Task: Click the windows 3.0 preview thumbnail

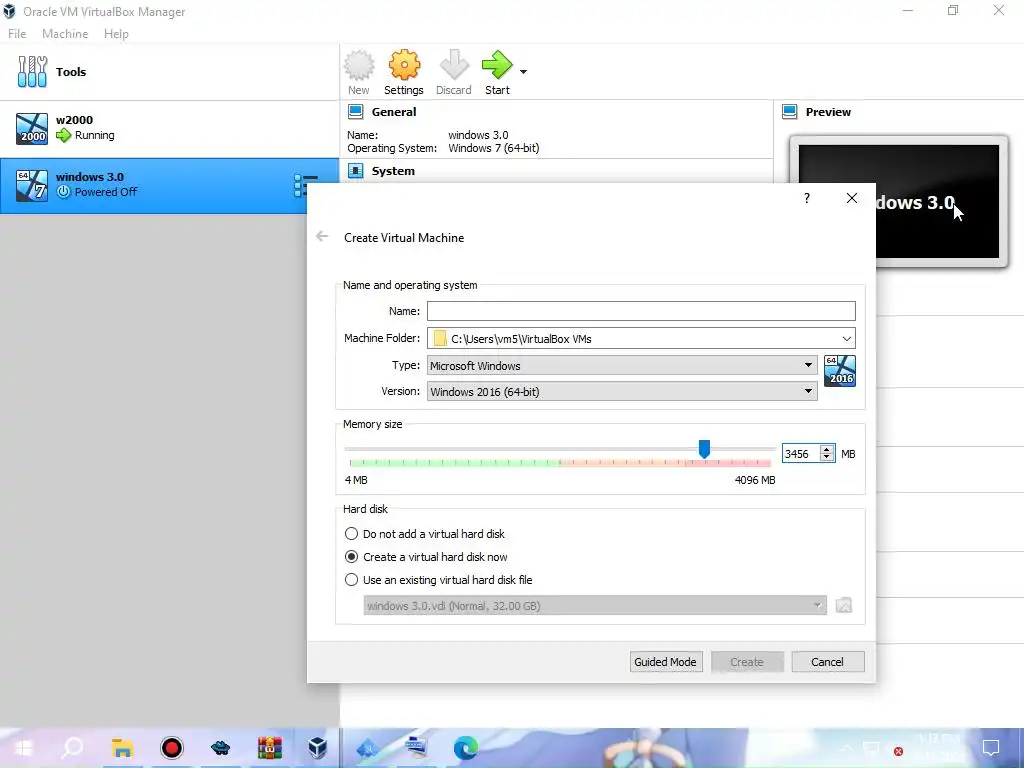Action: (938, 201)
